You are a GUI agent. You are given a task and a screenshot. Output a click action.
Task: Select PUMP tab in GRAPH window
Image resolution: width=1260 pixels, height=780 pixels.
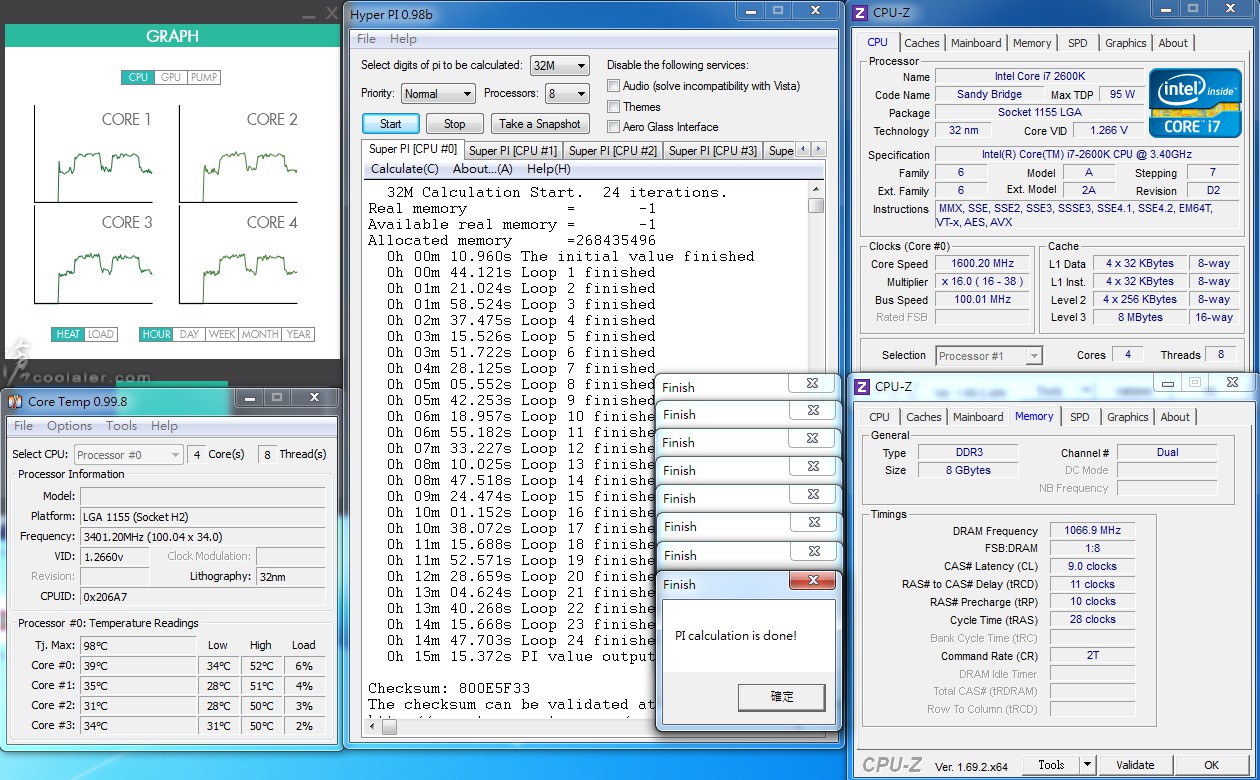pos(204,77)
